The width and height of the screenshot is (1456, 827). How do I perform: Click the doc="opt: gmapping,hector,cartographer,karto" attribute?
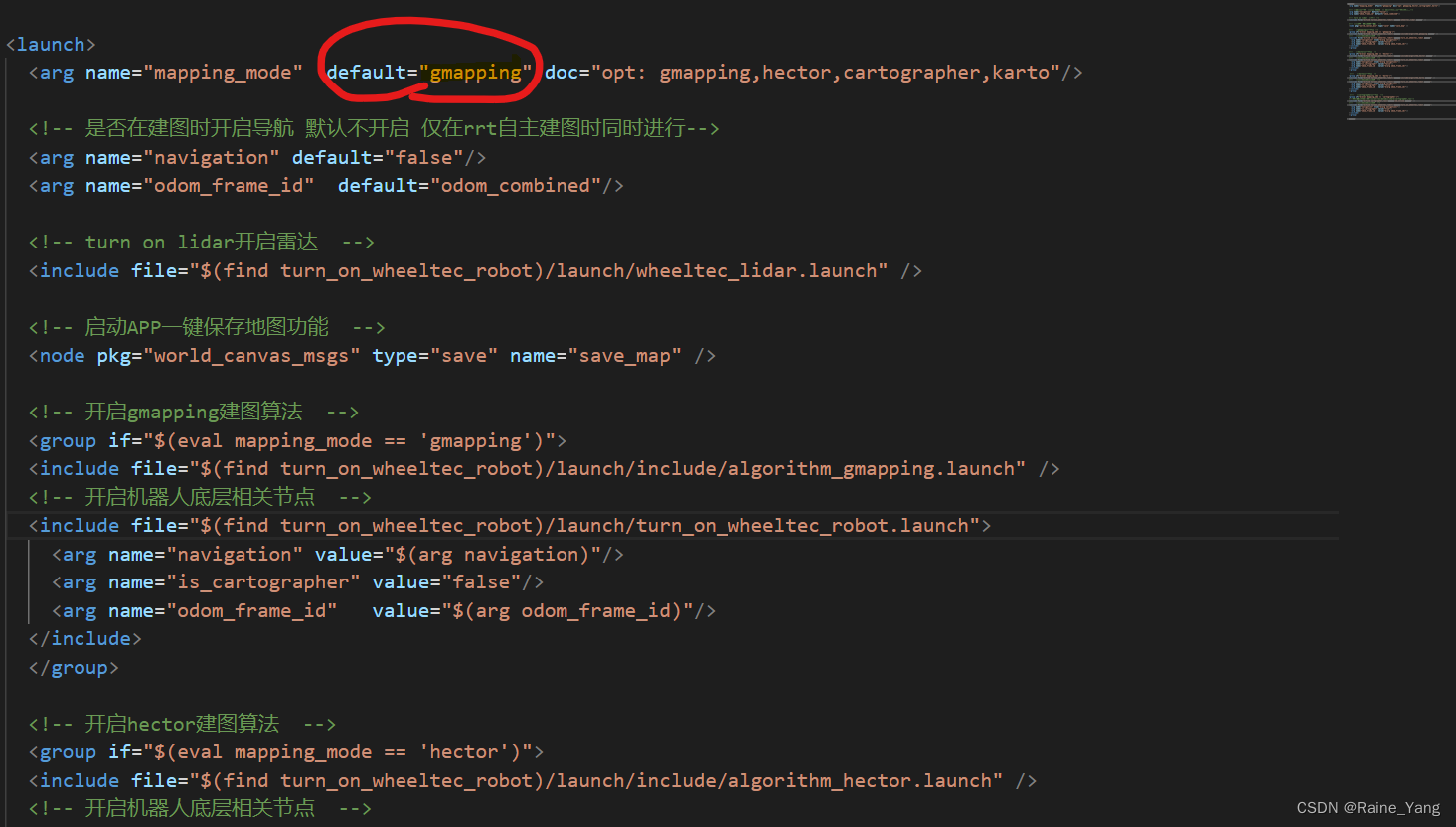point(802,73)
